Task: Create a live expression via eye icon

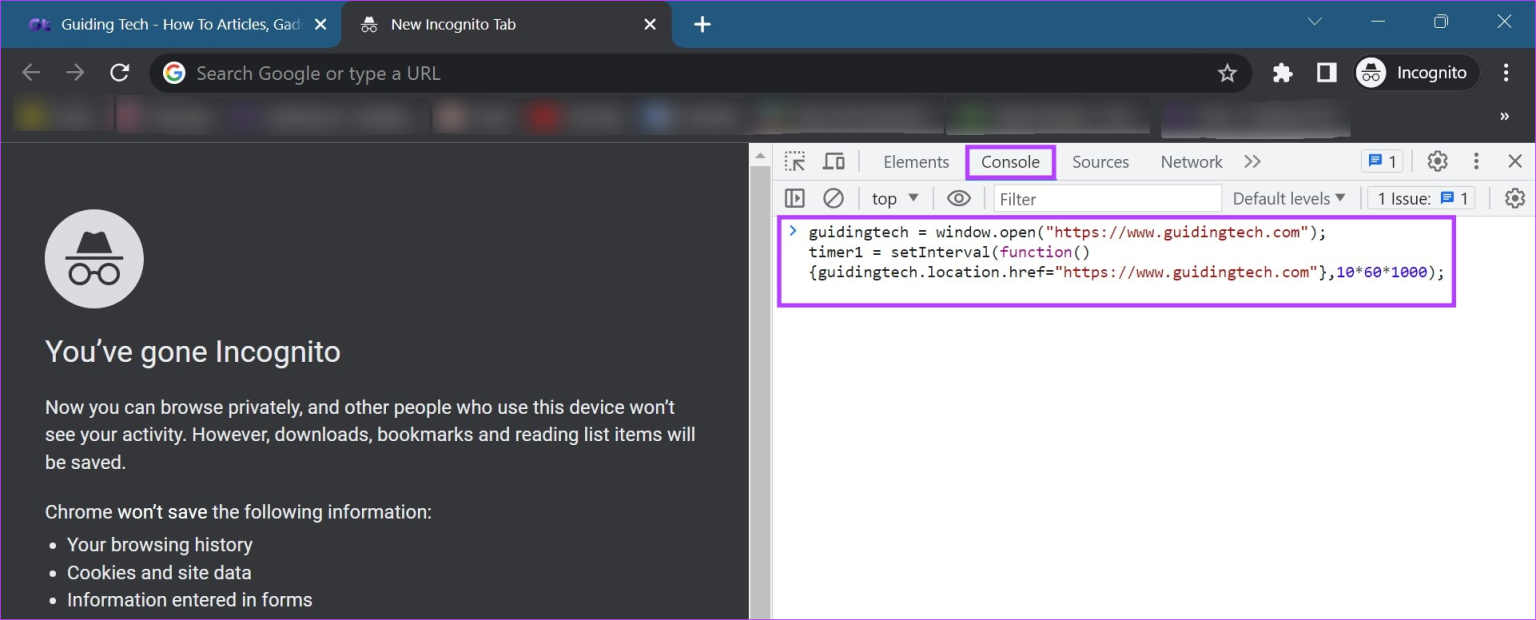Action: click(959, 198)
